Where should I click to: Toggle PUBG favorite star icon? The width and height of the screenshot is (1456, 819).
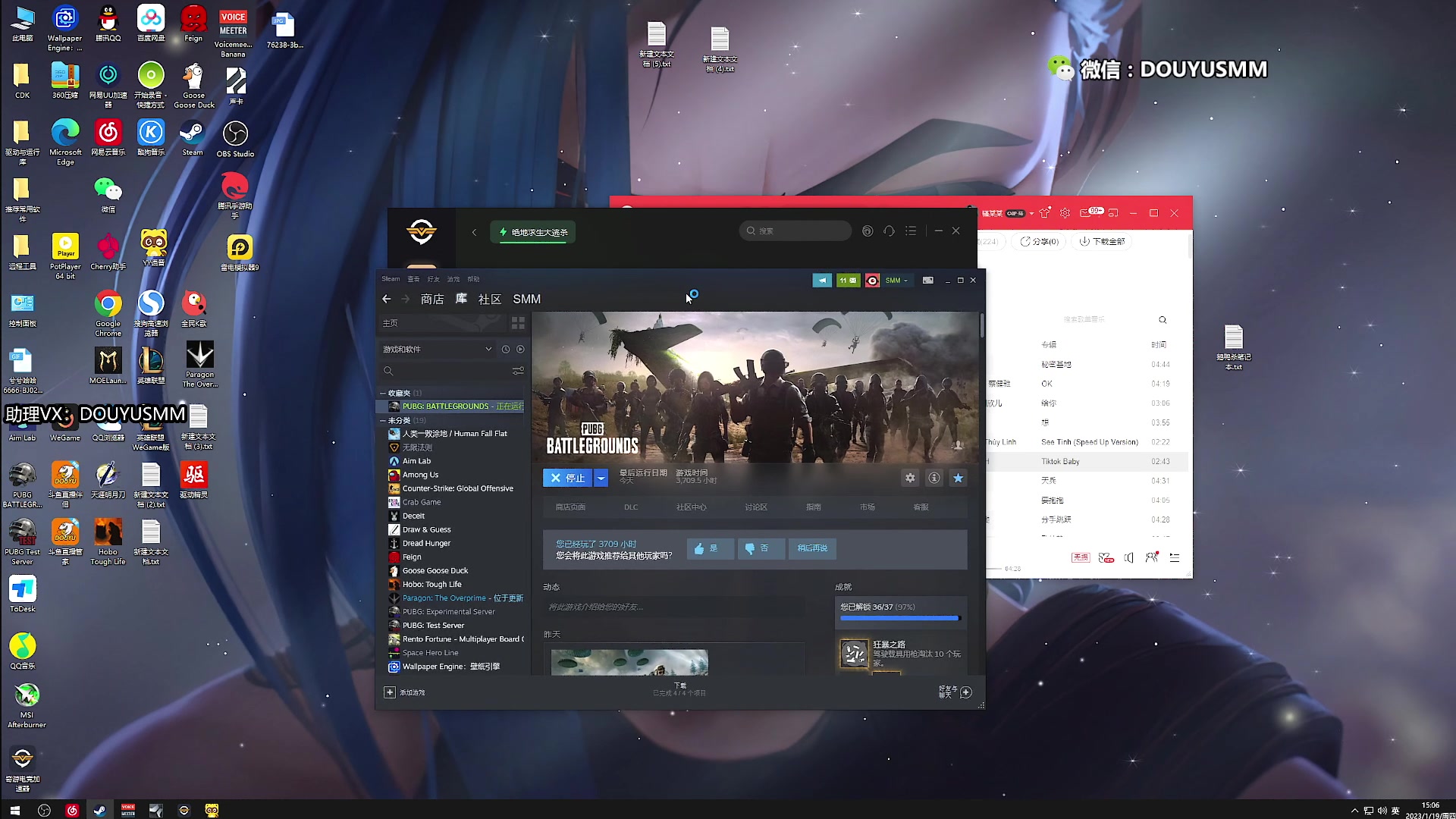coord(959,478)
